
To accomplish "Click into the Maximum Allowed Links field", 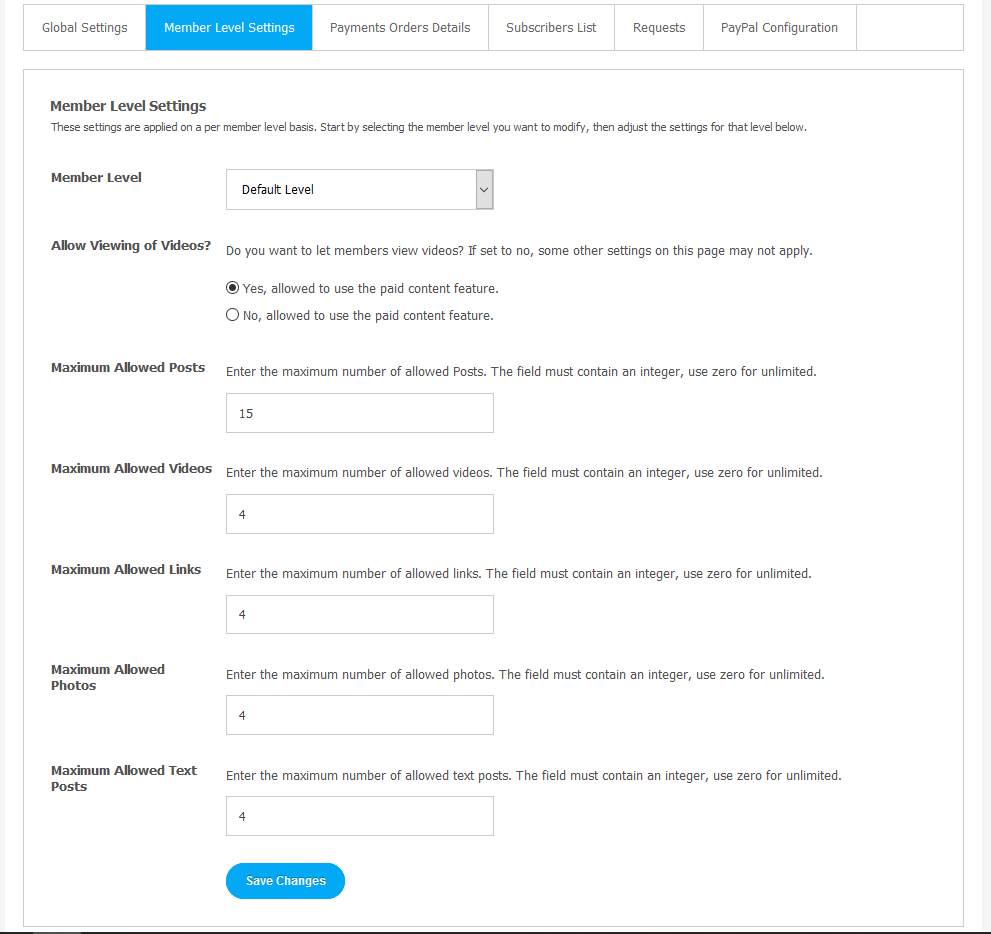I will pyautogui.click(x=360, y=614).
